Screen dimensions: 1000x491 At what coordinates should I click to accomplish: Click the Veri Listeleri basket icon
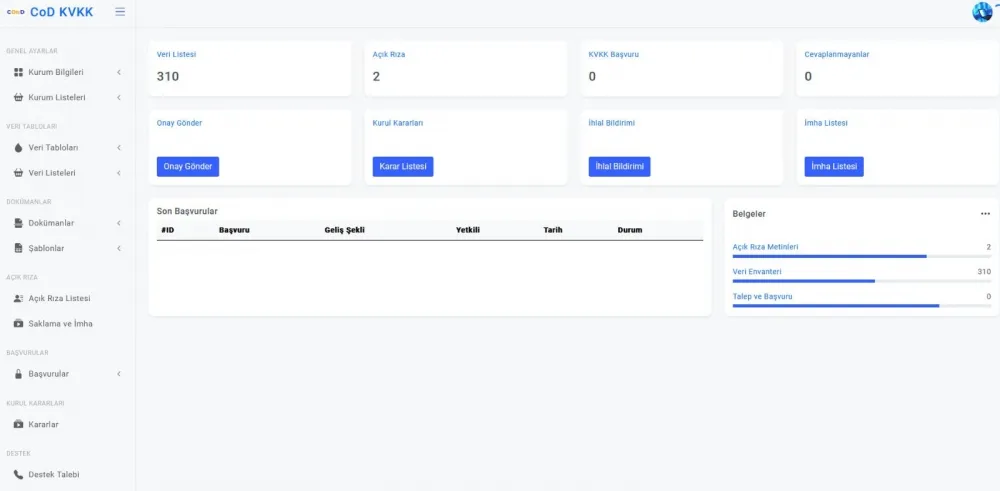coord(18,173)
